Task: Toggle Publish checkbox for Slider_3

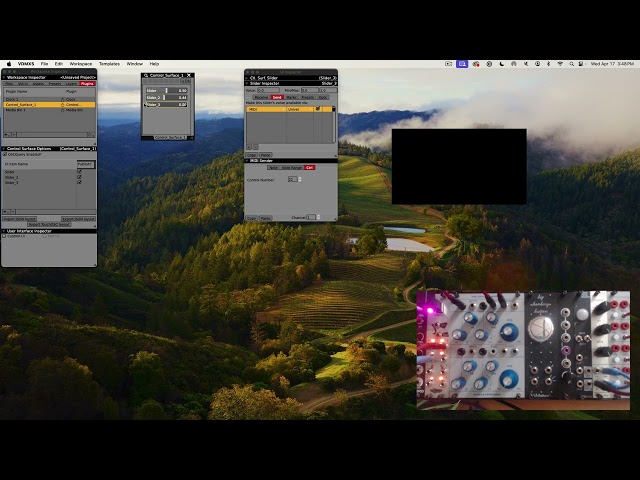Action: point(79,182)
